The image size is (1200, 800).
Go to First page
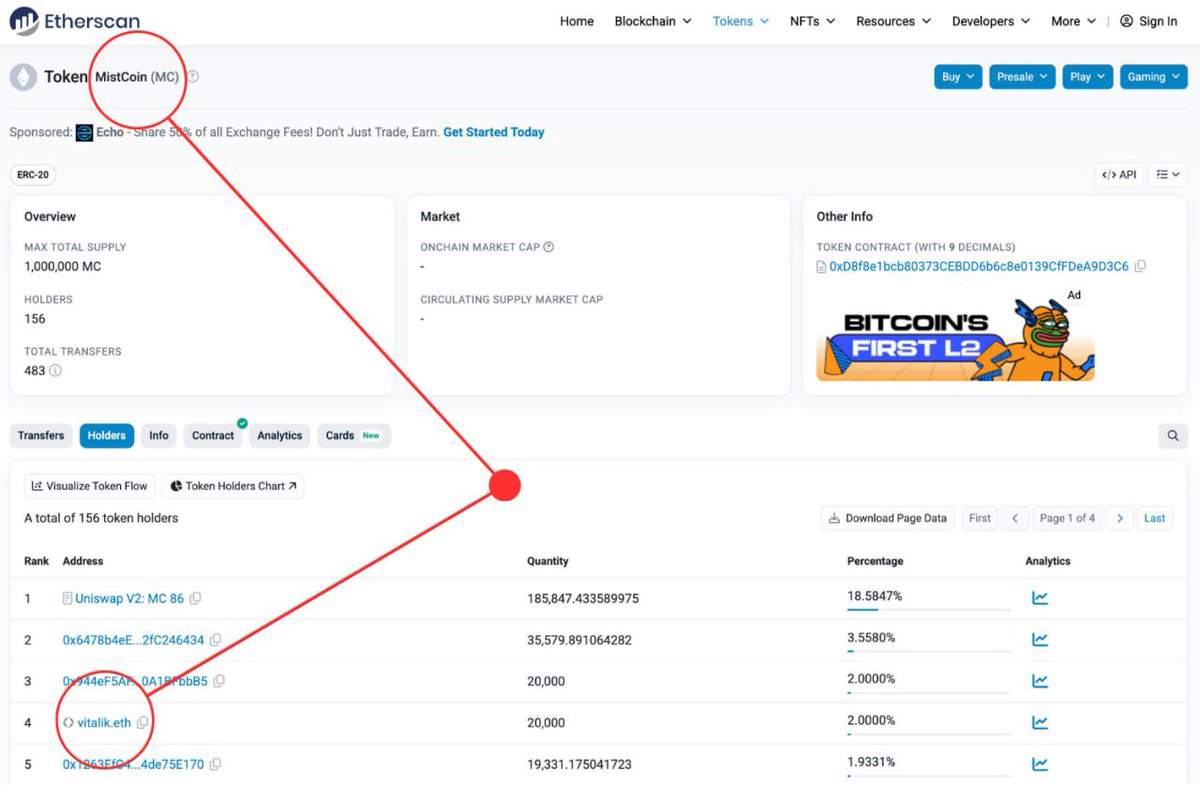point(980,518)
